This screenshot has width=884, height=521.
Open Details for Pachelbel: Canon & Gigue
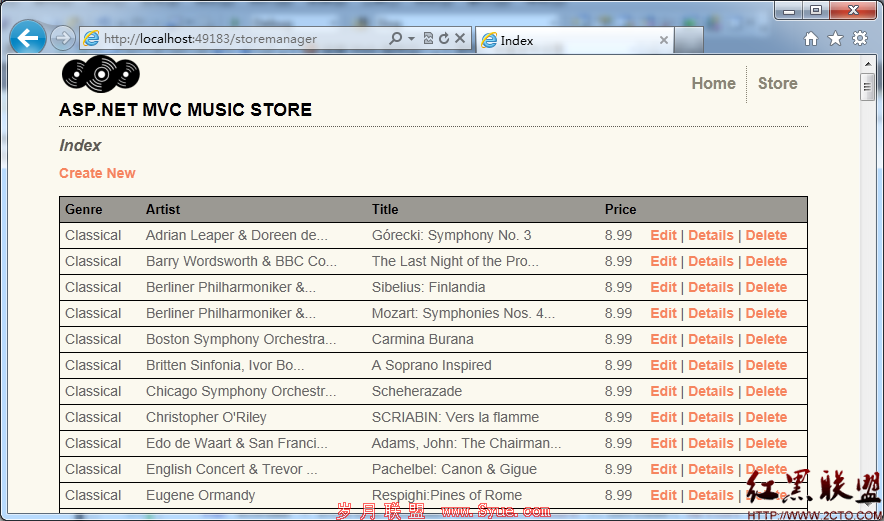[x=711, y=469]
